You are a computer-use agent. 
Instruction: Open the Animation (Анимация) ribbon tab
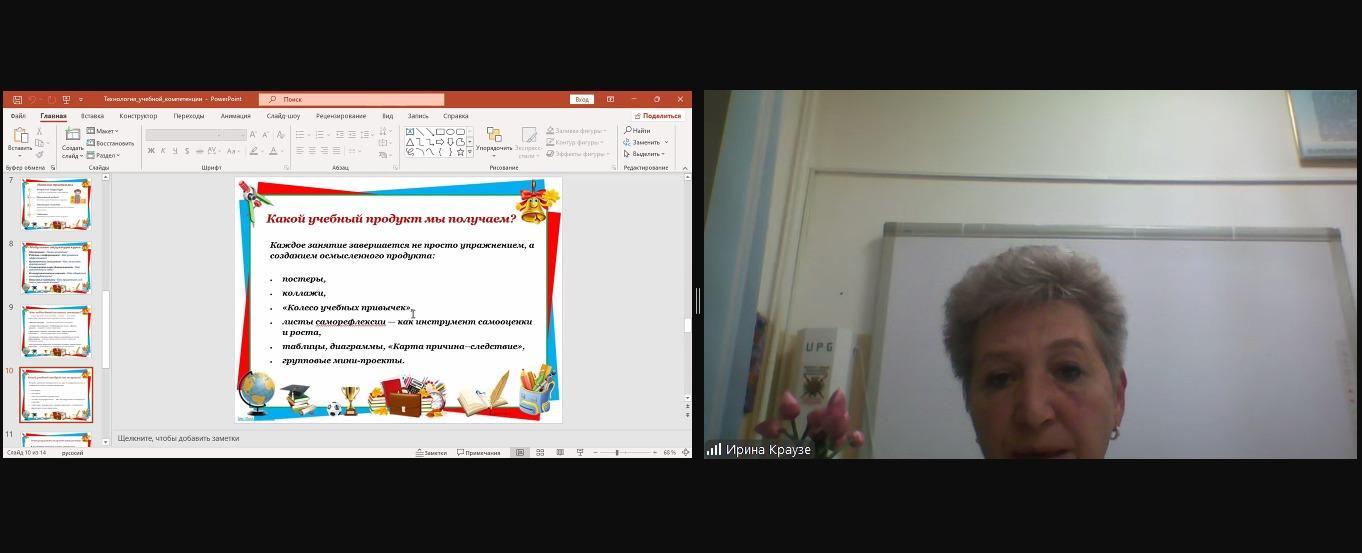pyautogui.click(x=235, y=116)
